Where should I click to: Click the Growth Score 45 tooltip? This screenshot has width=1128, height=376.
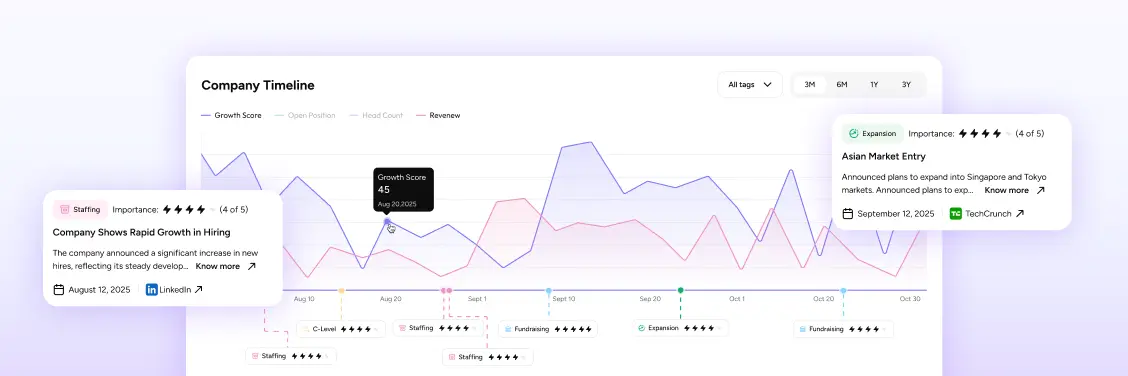pos(404,190)
